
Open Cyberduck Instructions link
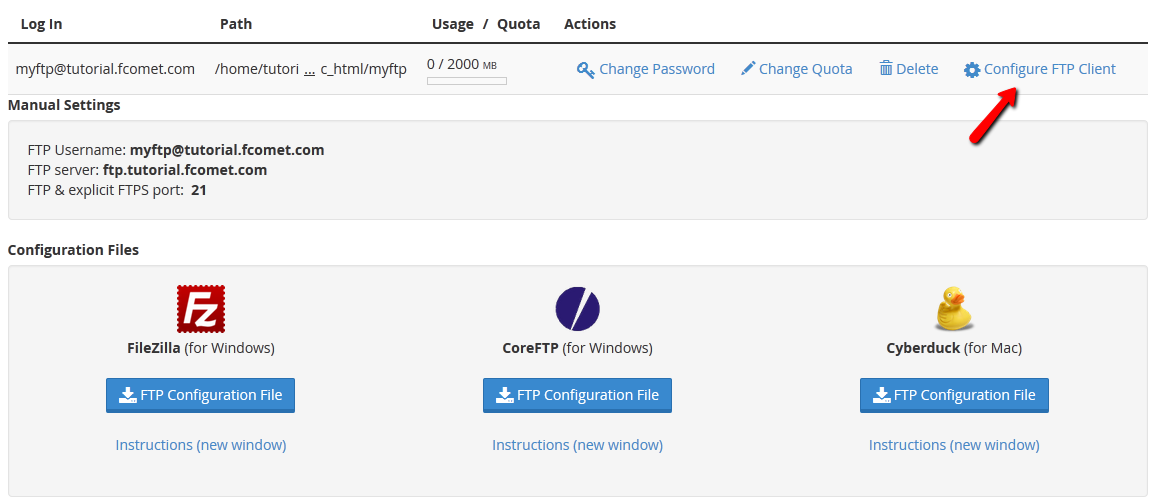954,445
